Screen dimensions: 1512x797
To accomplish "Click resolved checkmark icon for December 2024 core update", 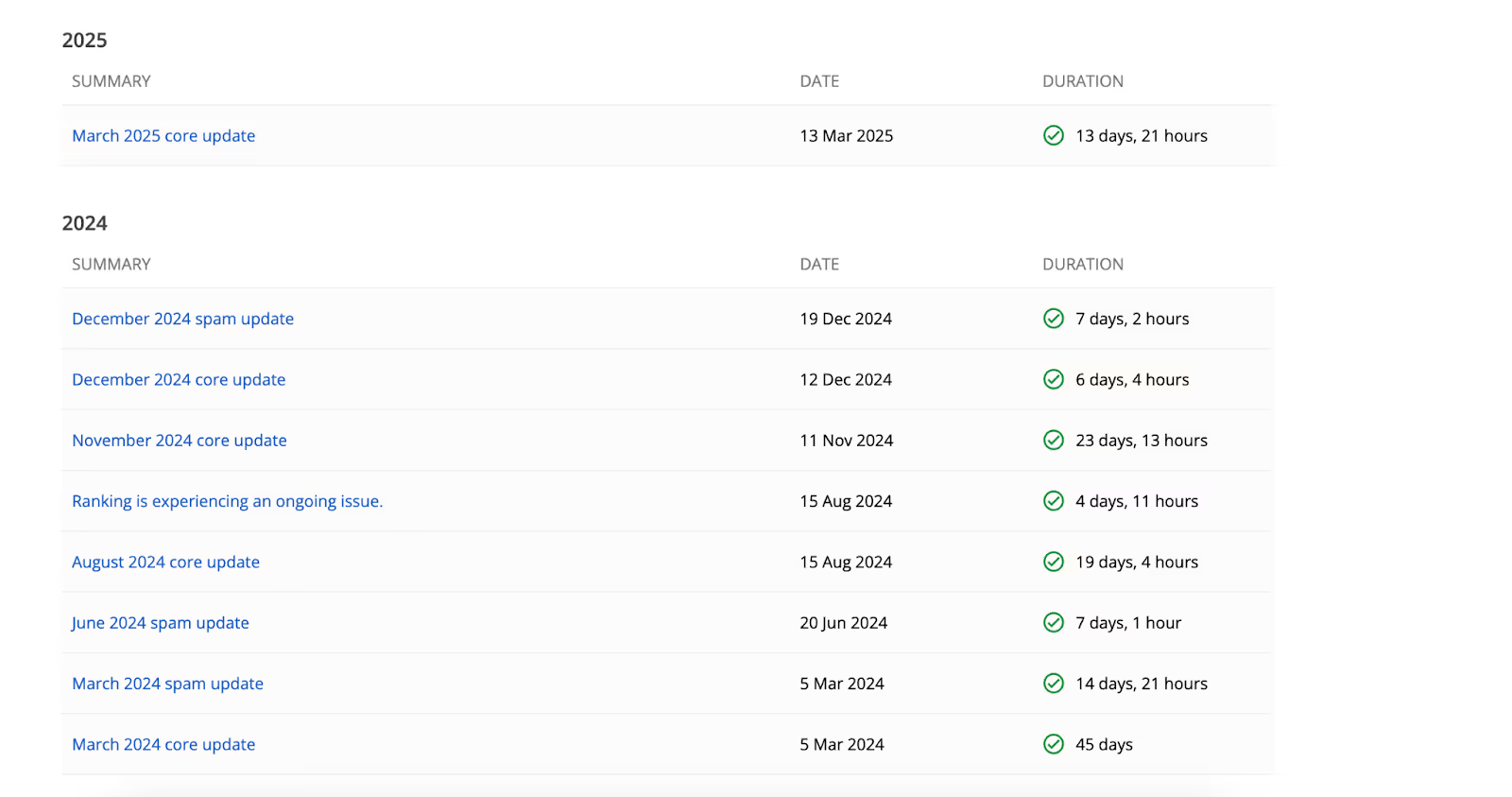I will [x=1054, y=379].
